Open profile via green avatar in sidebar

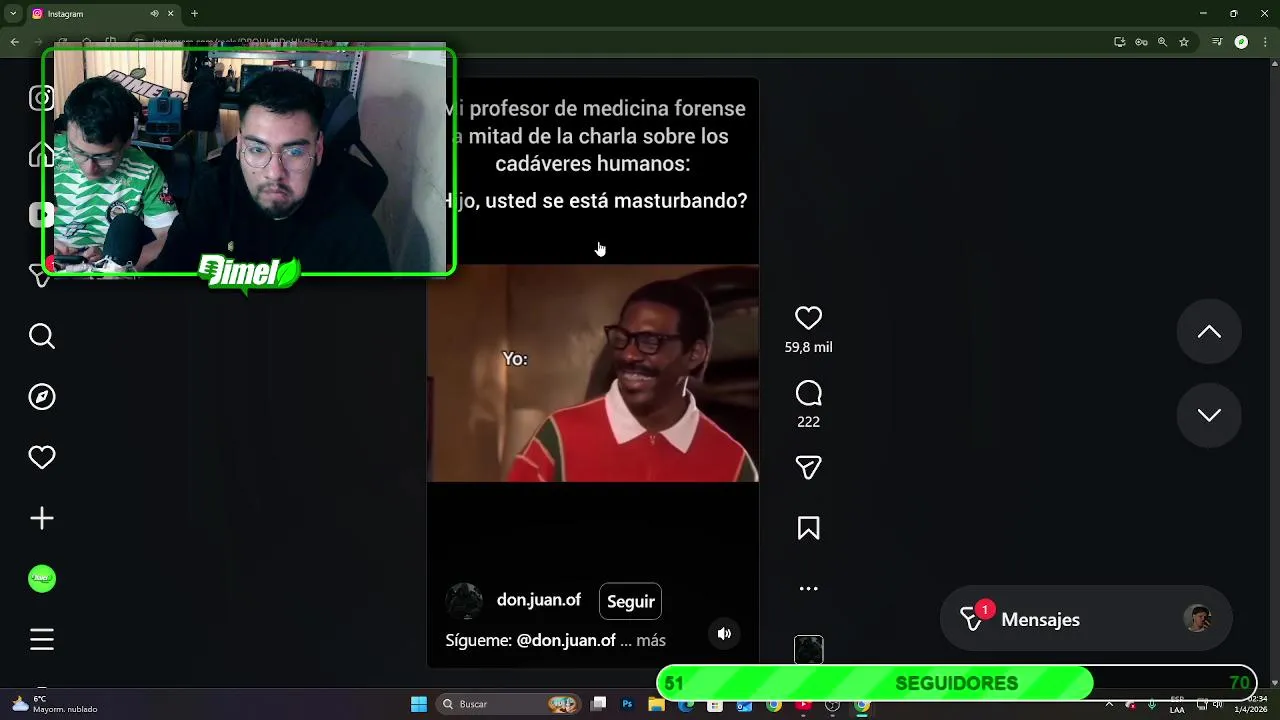[x=42, y=578]
